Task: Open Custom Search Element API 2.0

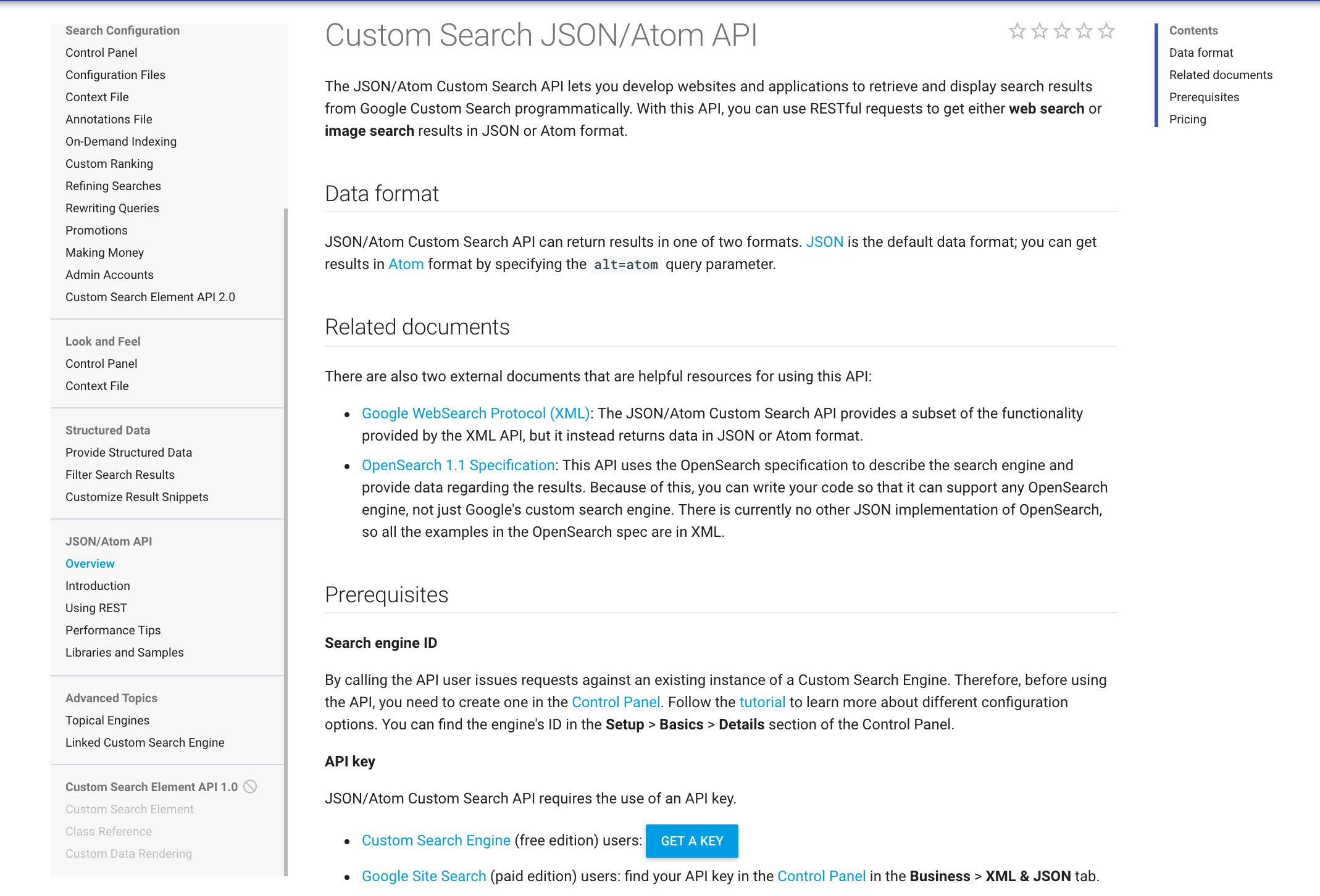Action: click(x=150, y=297)
